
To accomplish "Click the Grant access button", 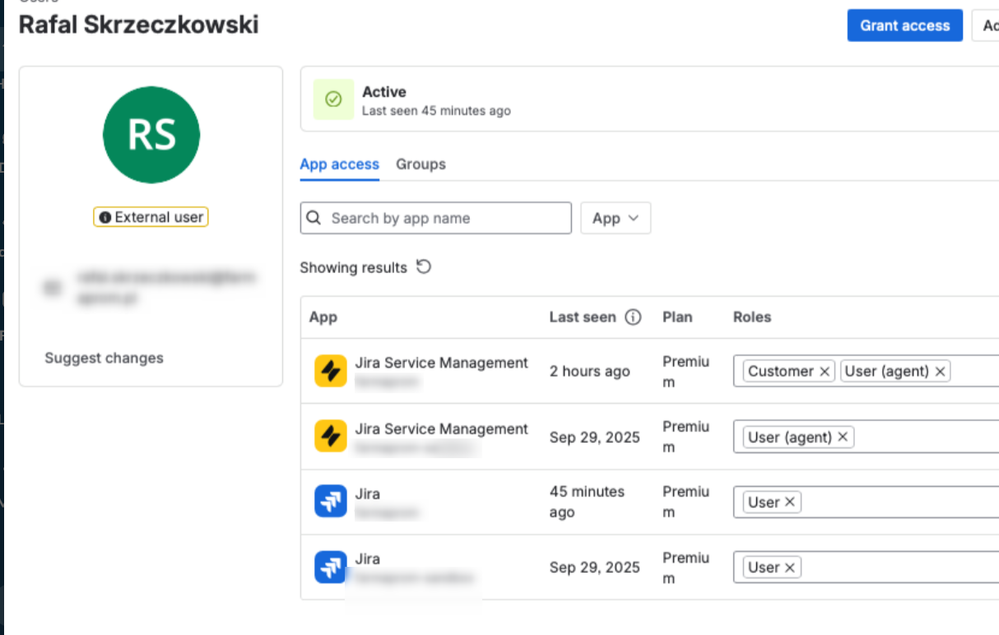I will click(904, 25).
